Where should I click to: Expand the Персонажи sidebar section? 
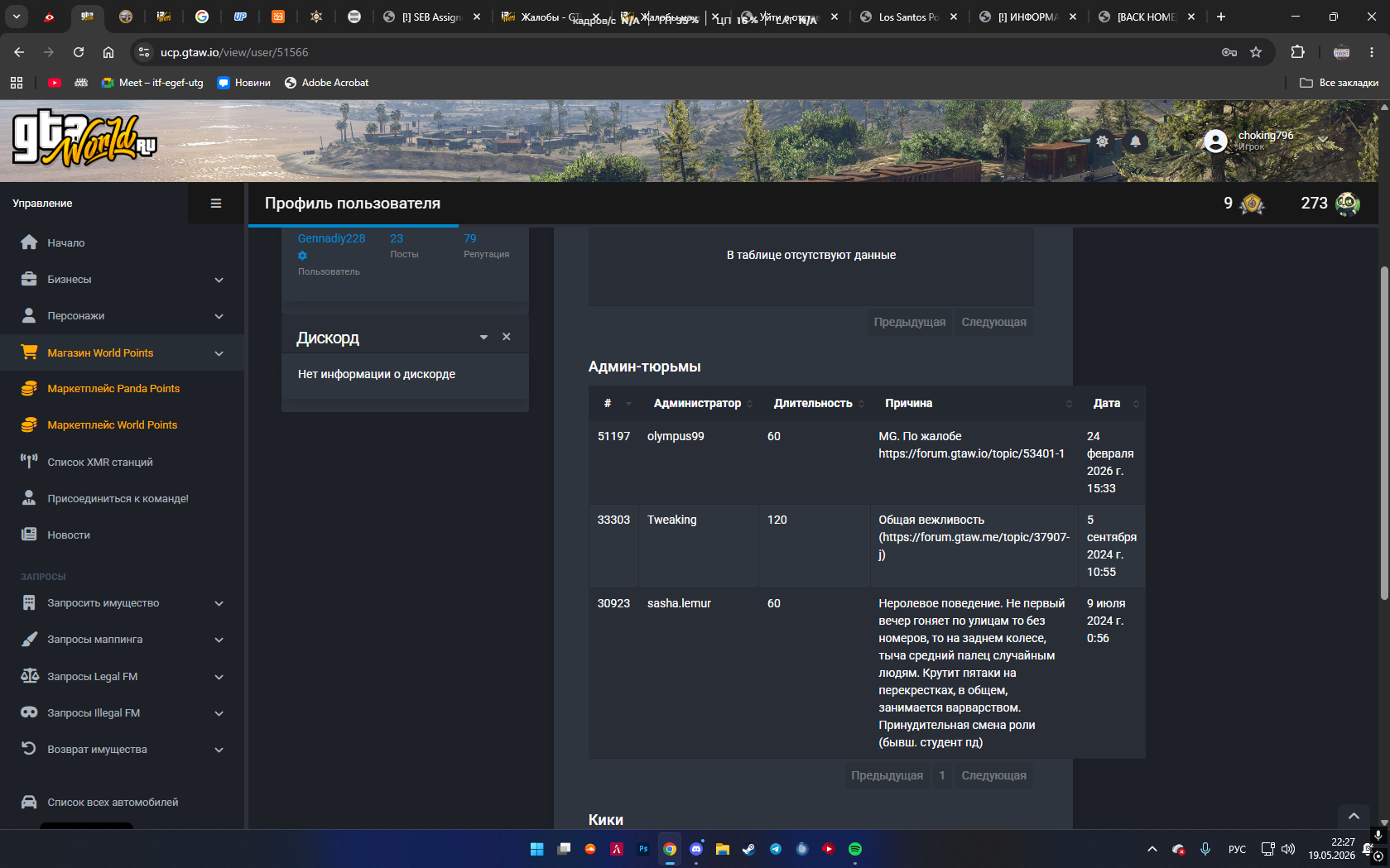tap(122, 316)
